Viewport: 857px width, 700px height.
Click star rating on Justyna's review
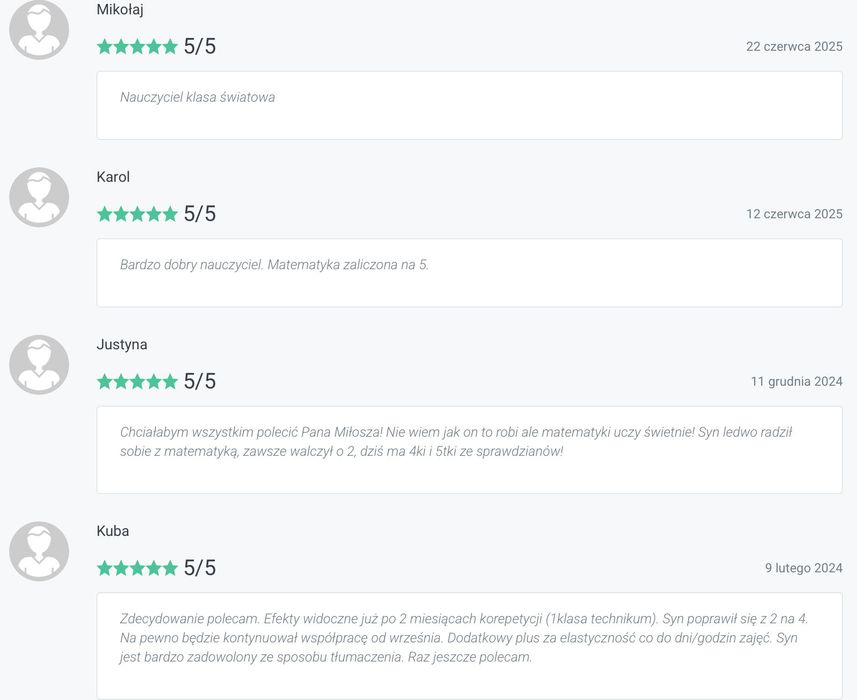[137, 381]
